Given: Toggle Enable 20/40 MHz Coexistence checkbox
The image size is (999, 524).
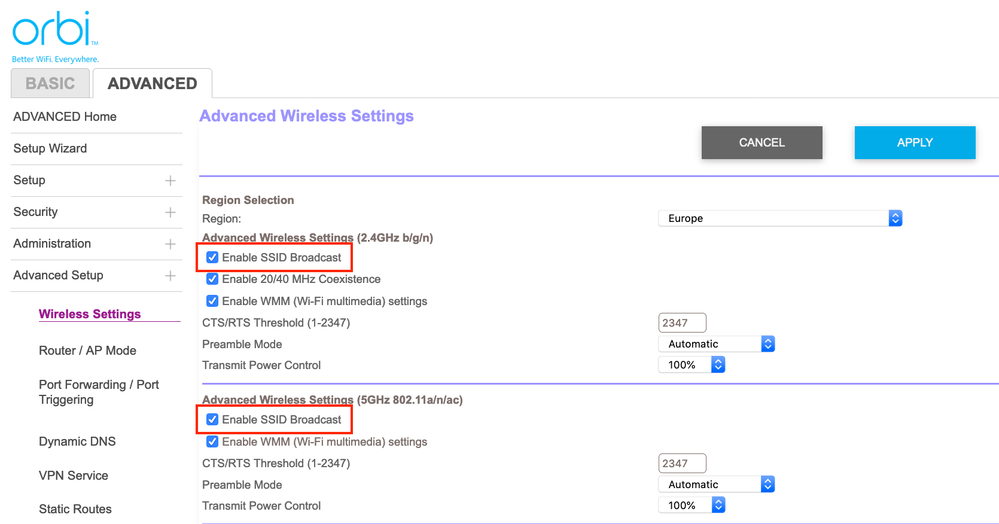Looking at the screenshot, I should (x=212, y=280).
